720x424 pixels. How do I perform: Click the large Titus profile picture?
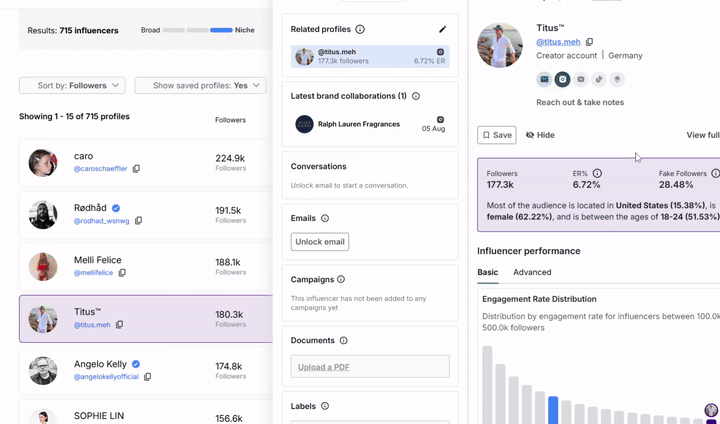500,45
